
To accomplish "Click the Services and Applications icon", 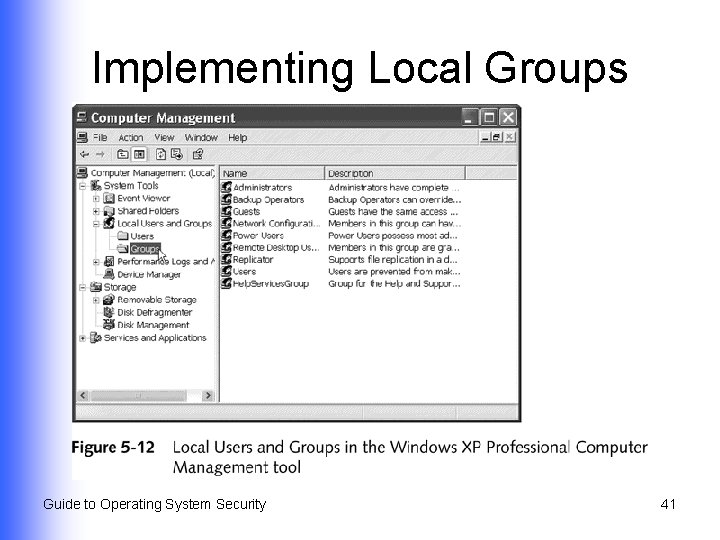I will (96, 338).
